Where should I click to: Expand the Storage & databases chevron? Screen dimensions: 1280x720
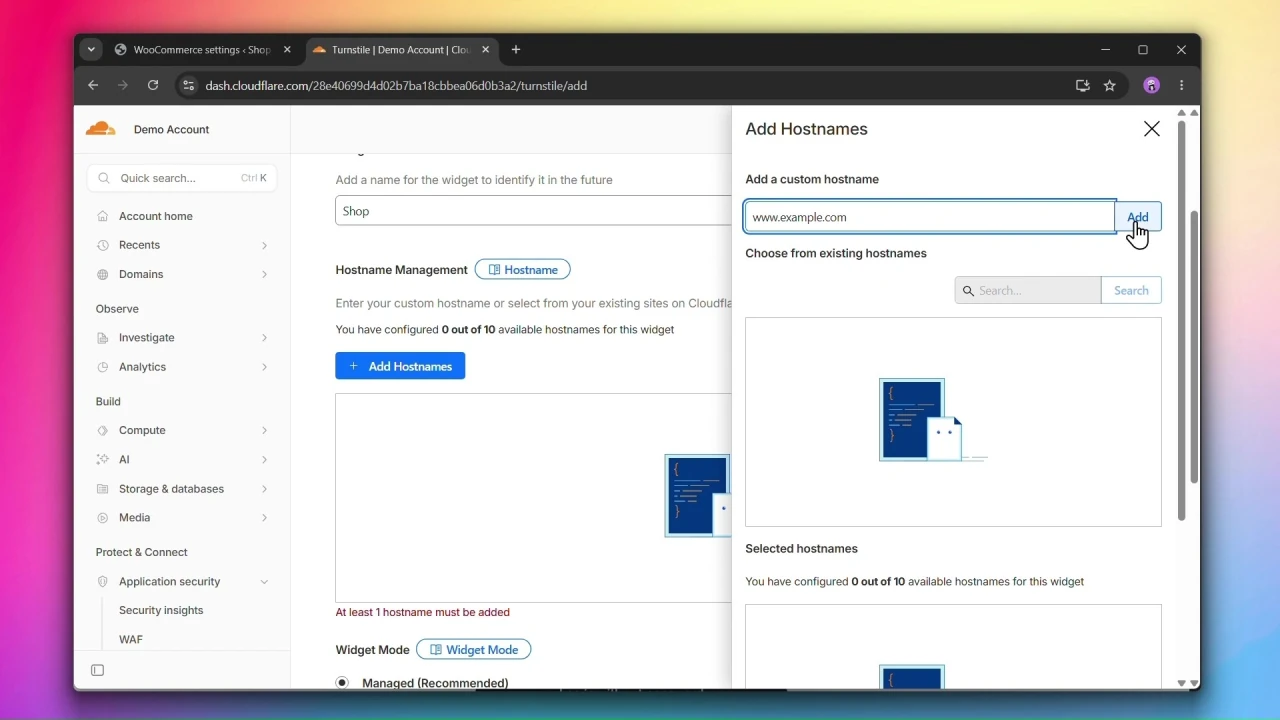[264, 489]
